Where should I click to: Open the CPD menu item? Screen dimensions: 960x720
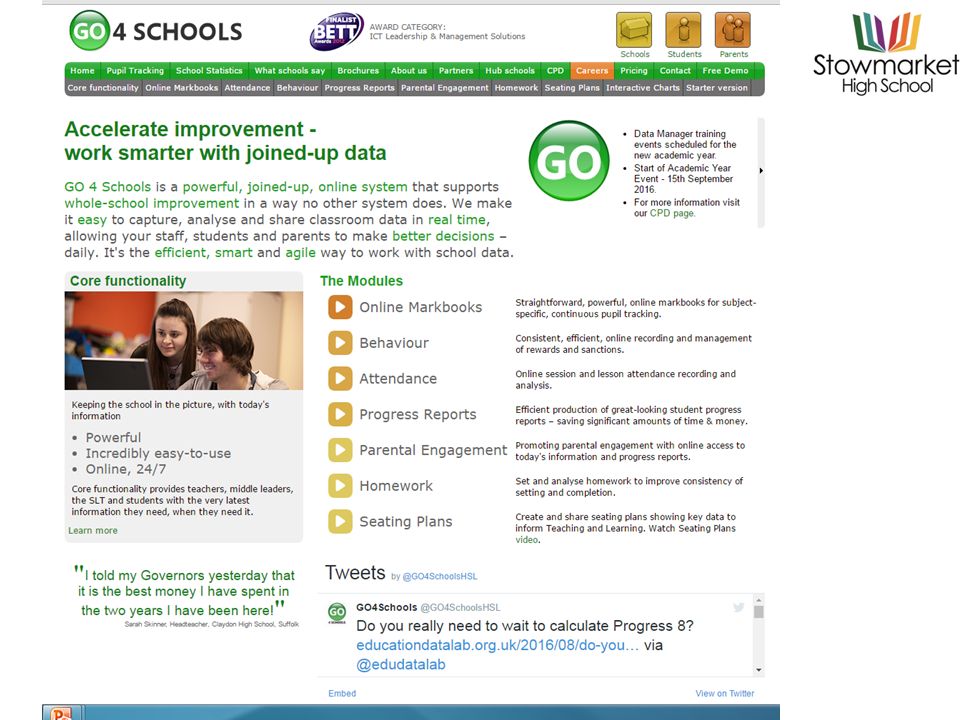(x=555, y=70)
